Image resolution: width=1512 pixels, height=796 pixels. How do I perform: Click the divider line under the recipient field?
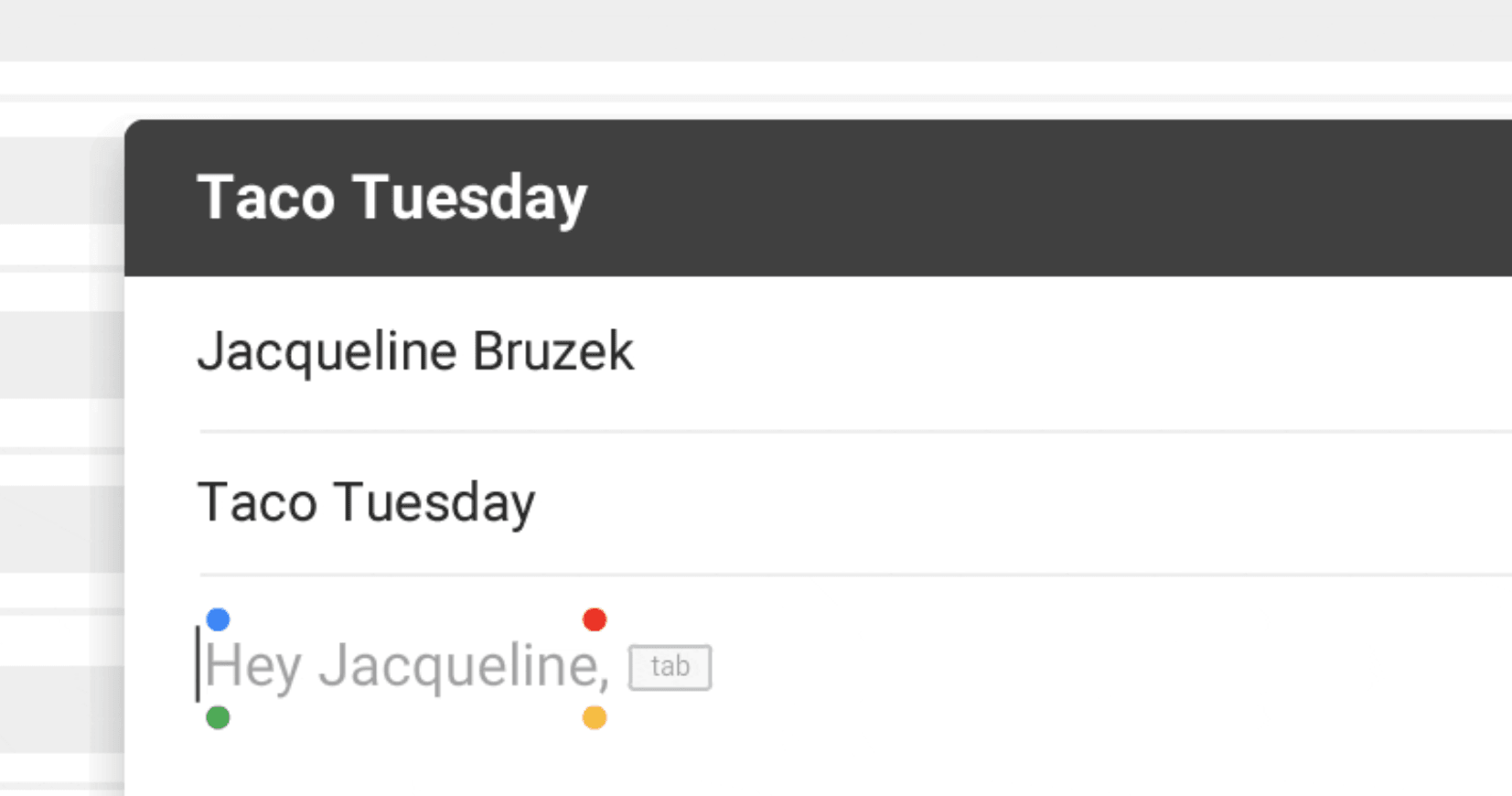click(823, 431)
